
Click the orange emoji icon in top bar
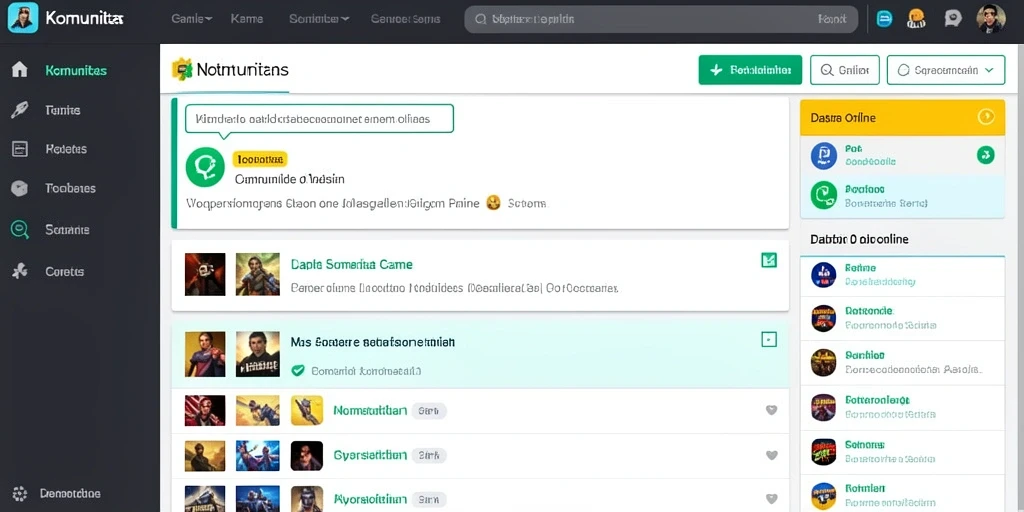coord(917,19)
